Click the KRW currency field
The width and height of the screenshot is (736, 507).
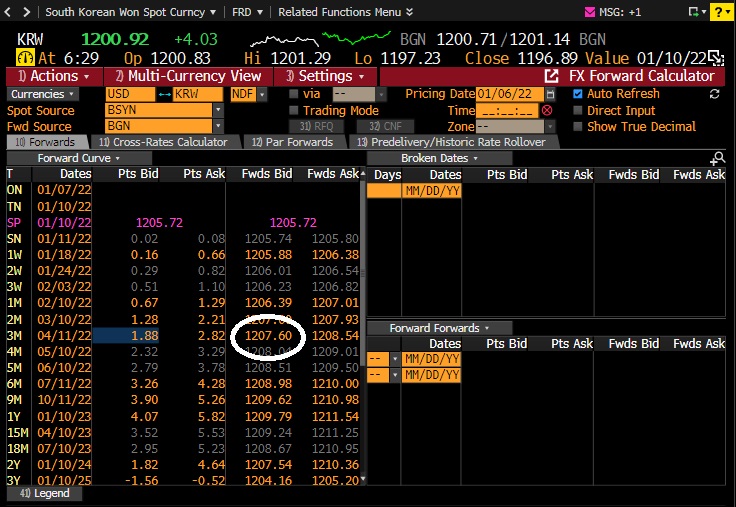(198, 94)
